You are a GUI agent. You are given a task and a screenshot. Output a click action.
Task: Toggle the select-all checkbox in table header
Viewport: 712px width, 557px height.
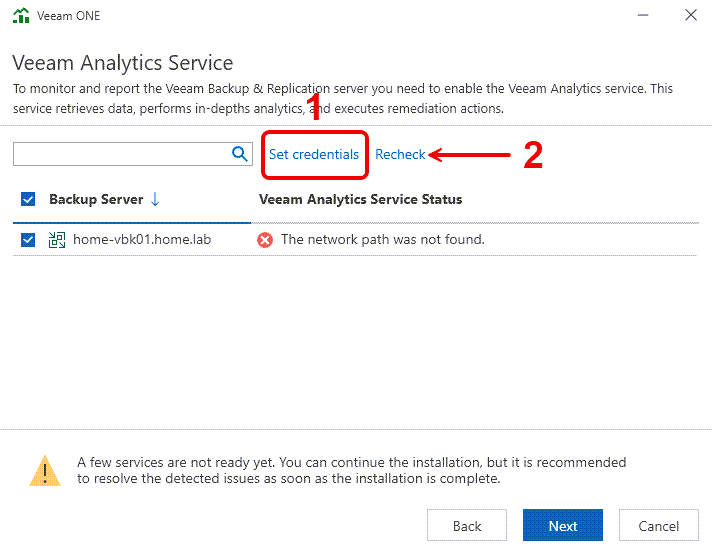tap(28, 199)
